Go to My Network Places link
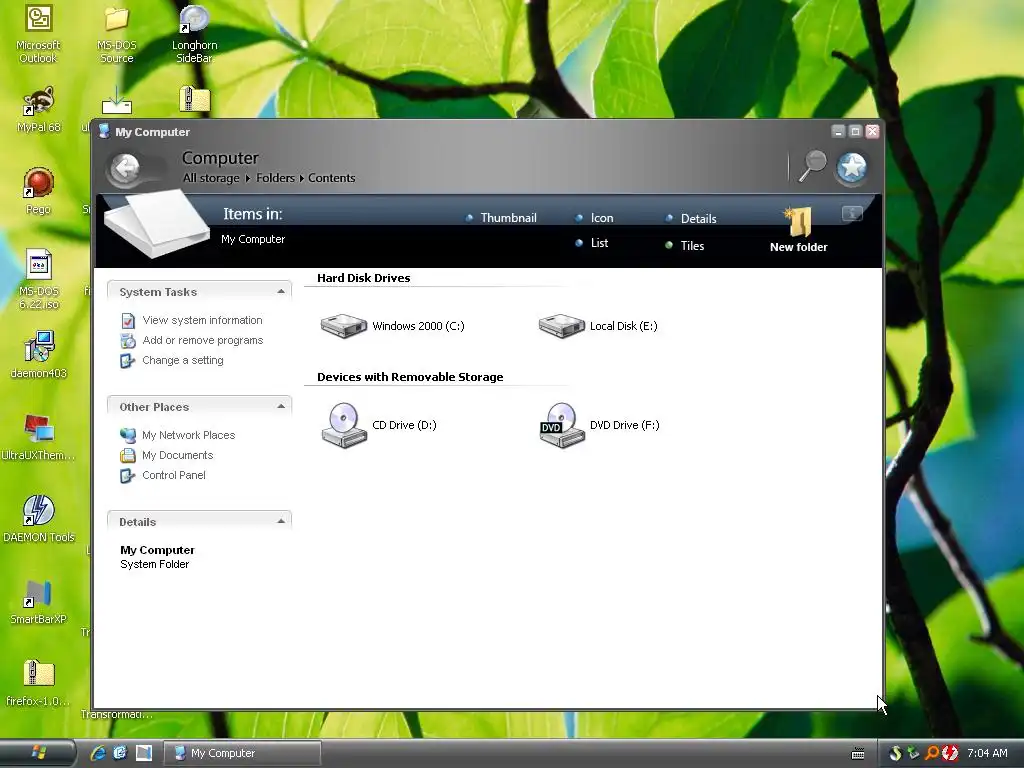This screenshot has height=768, width=1024. (188, 435)
